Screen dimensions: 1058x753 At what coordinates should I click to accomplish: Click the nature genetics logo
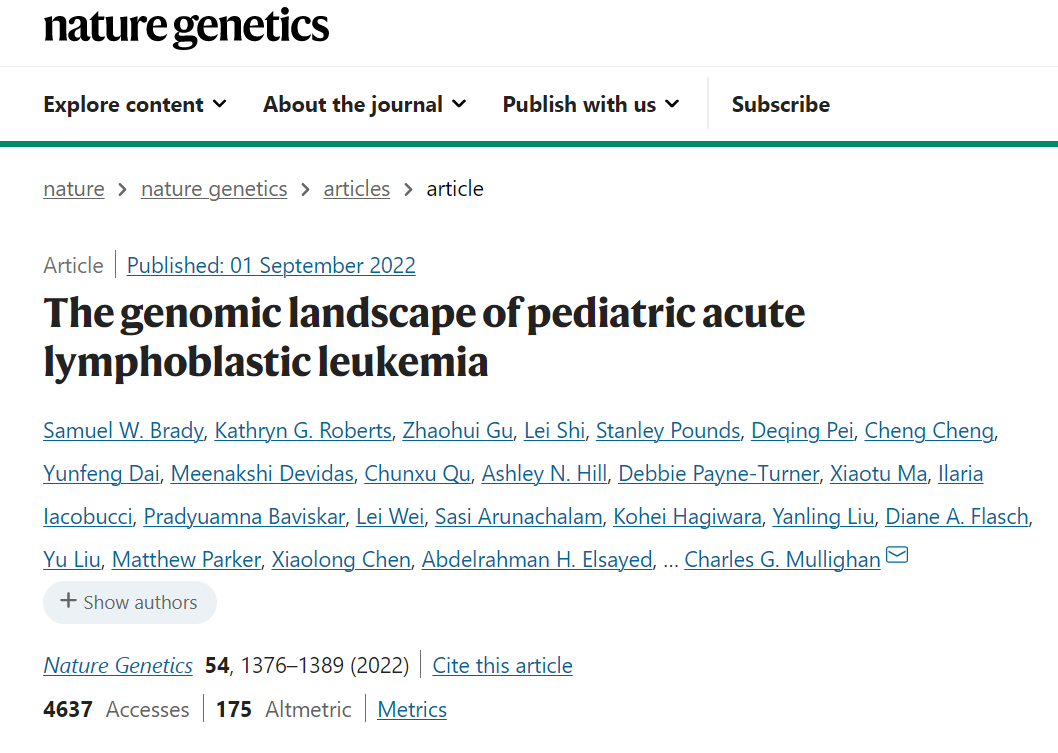[186, 28]
